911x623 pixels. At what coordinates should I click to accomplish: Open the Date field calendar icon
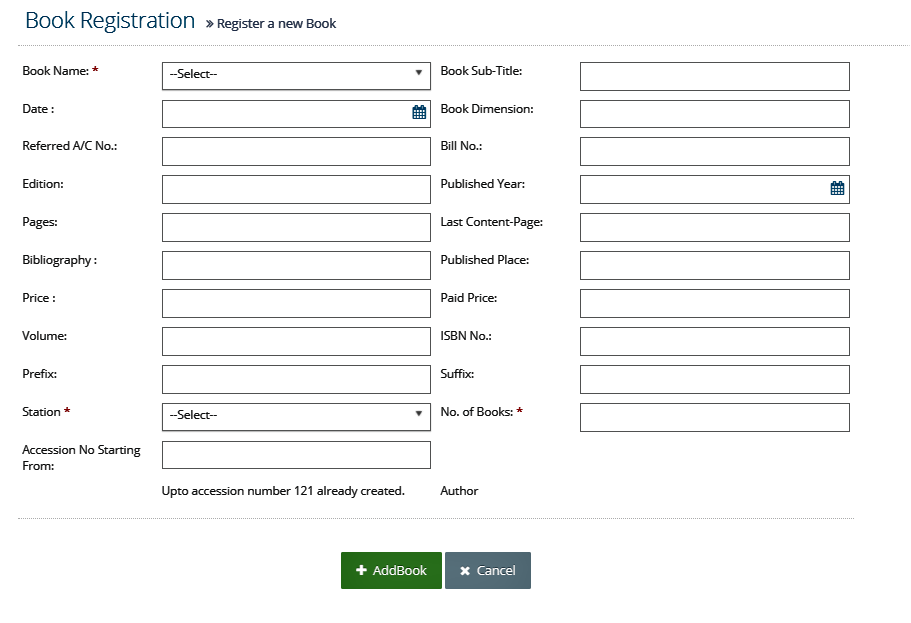coord(419,112)
